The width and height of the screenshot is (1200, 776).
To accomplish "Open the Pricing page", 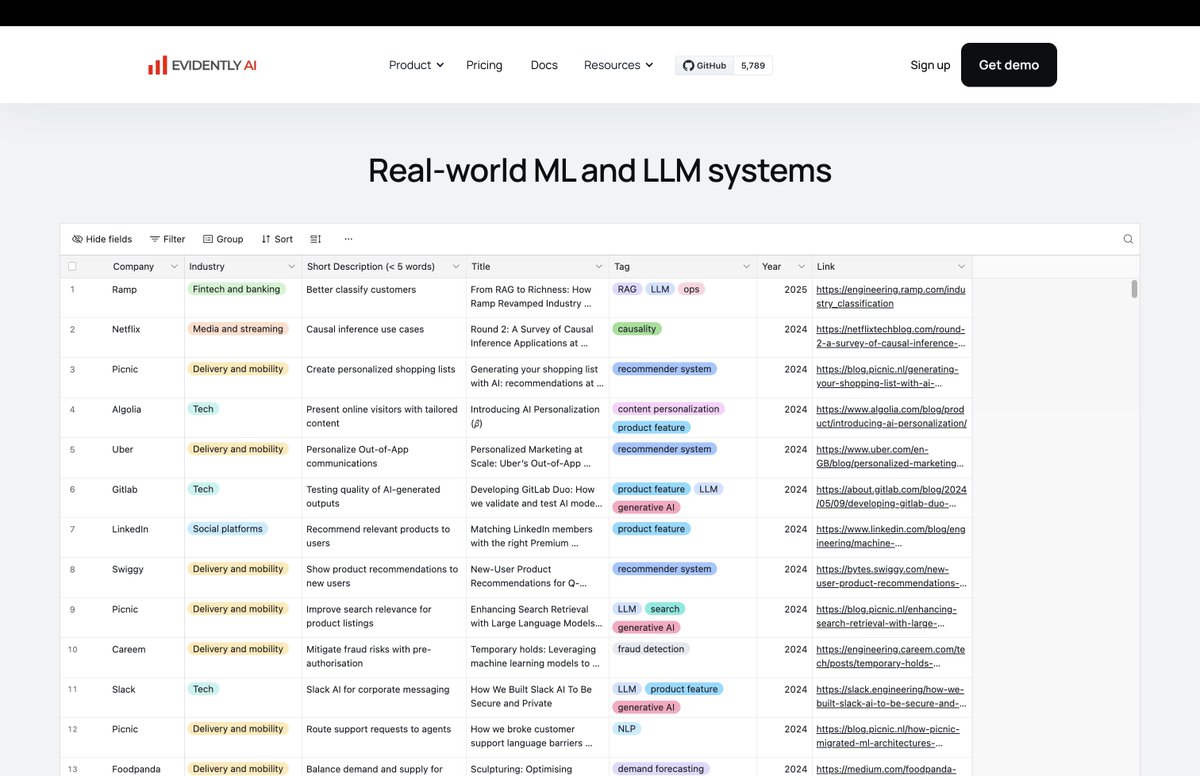I will click(x=484, y=65).
